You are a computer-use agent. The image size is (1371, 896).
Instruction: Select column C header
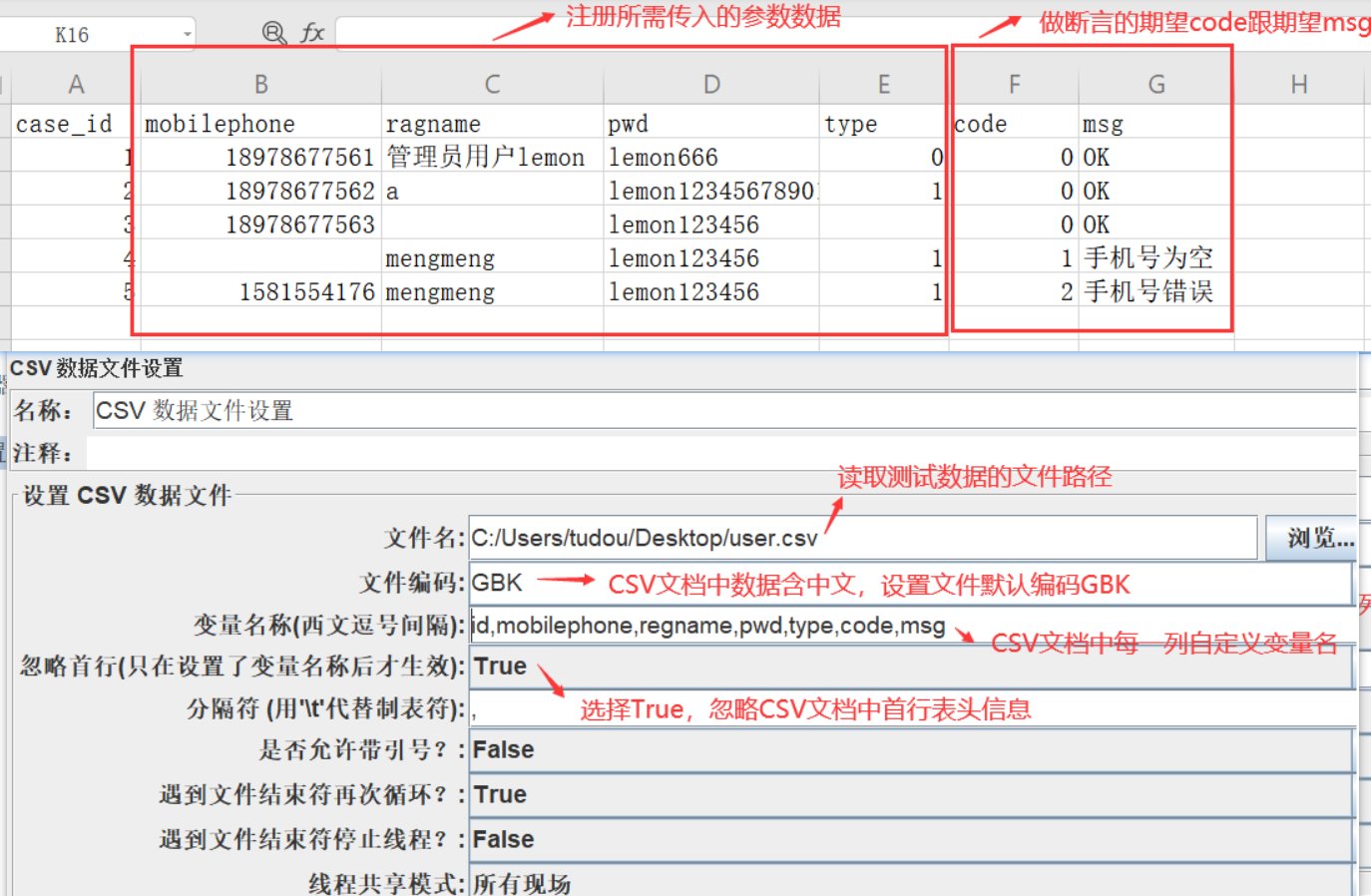pos(492,85)
